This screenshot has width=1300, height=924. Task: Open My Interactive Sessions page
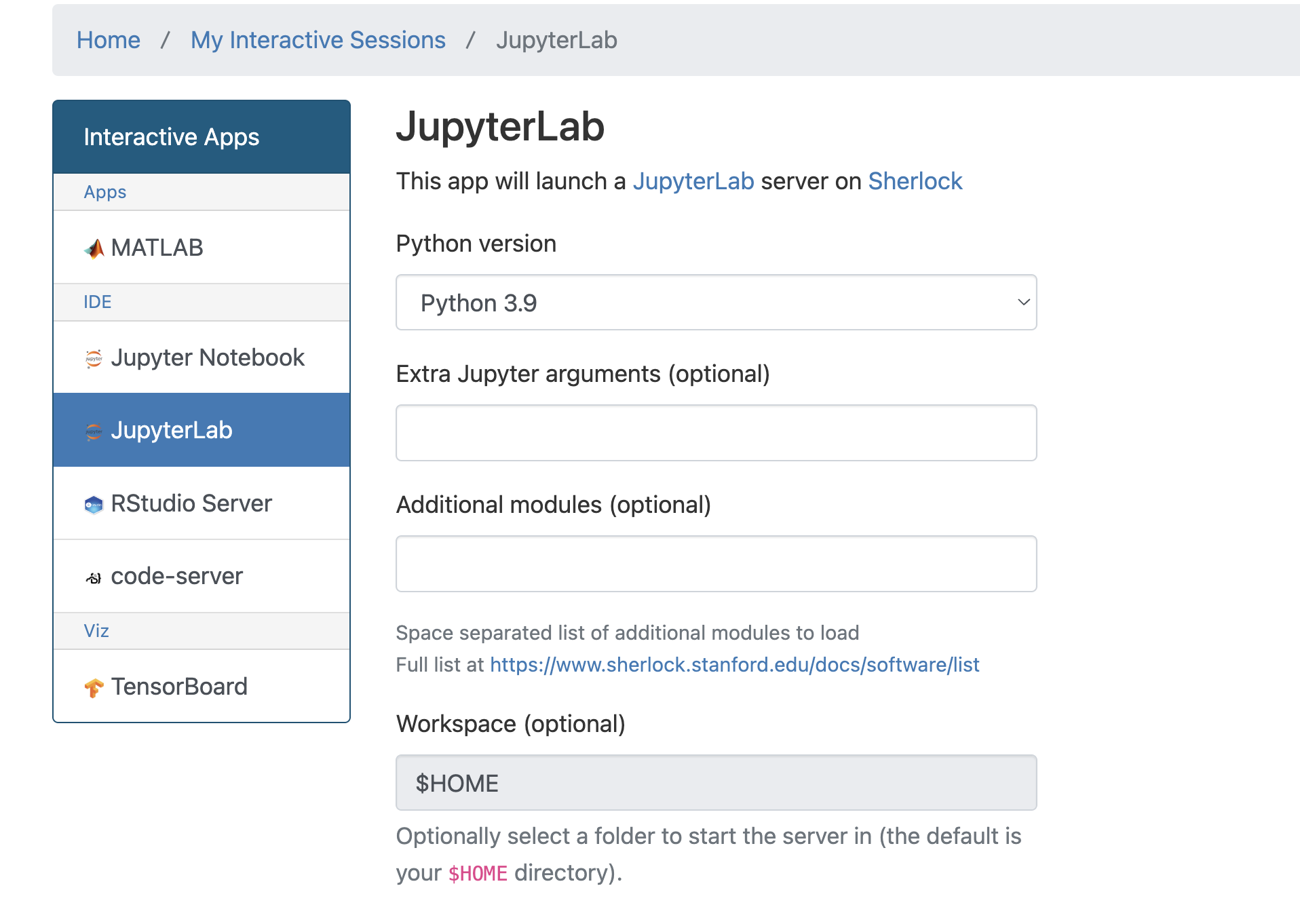[318, 39]
